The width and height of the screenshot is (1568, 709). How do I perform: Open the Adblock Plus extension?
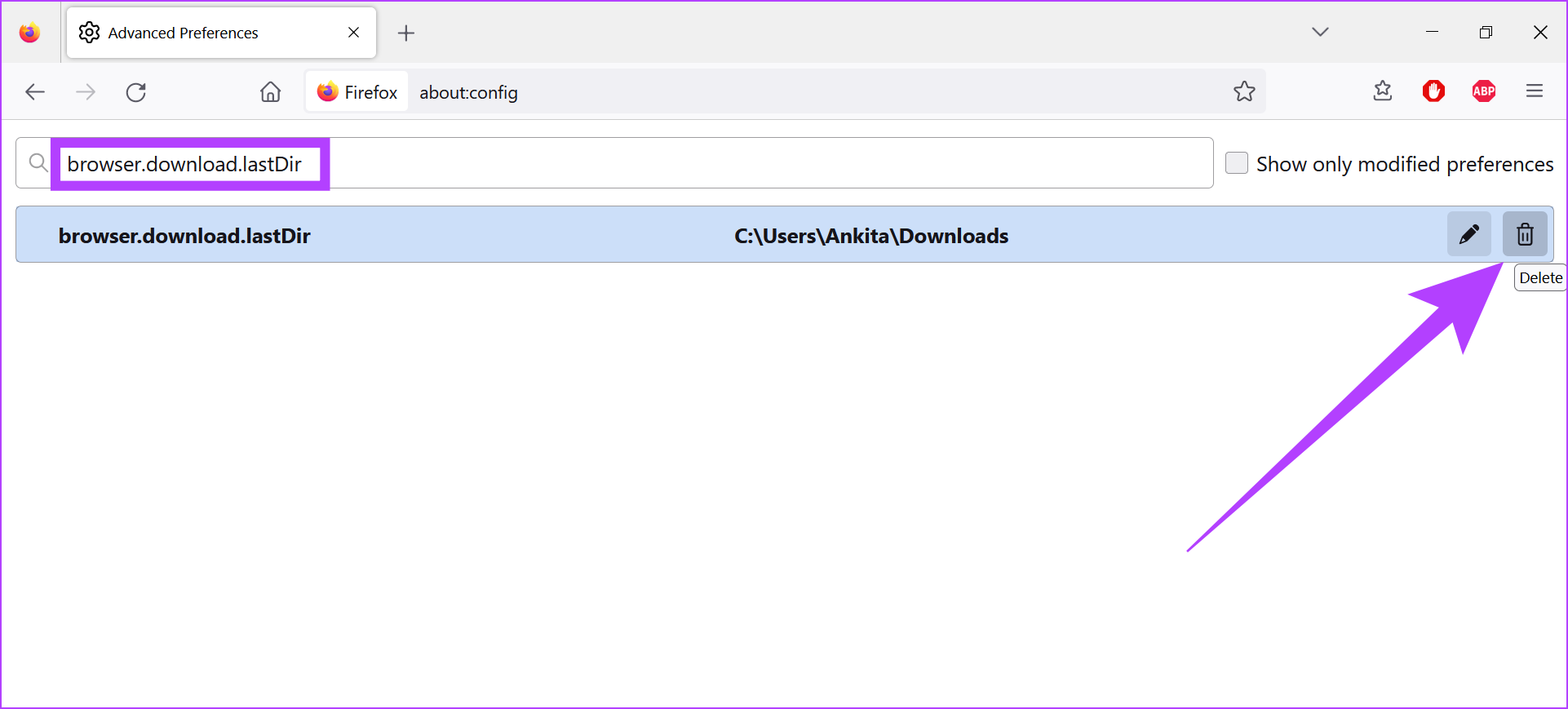1483,91
